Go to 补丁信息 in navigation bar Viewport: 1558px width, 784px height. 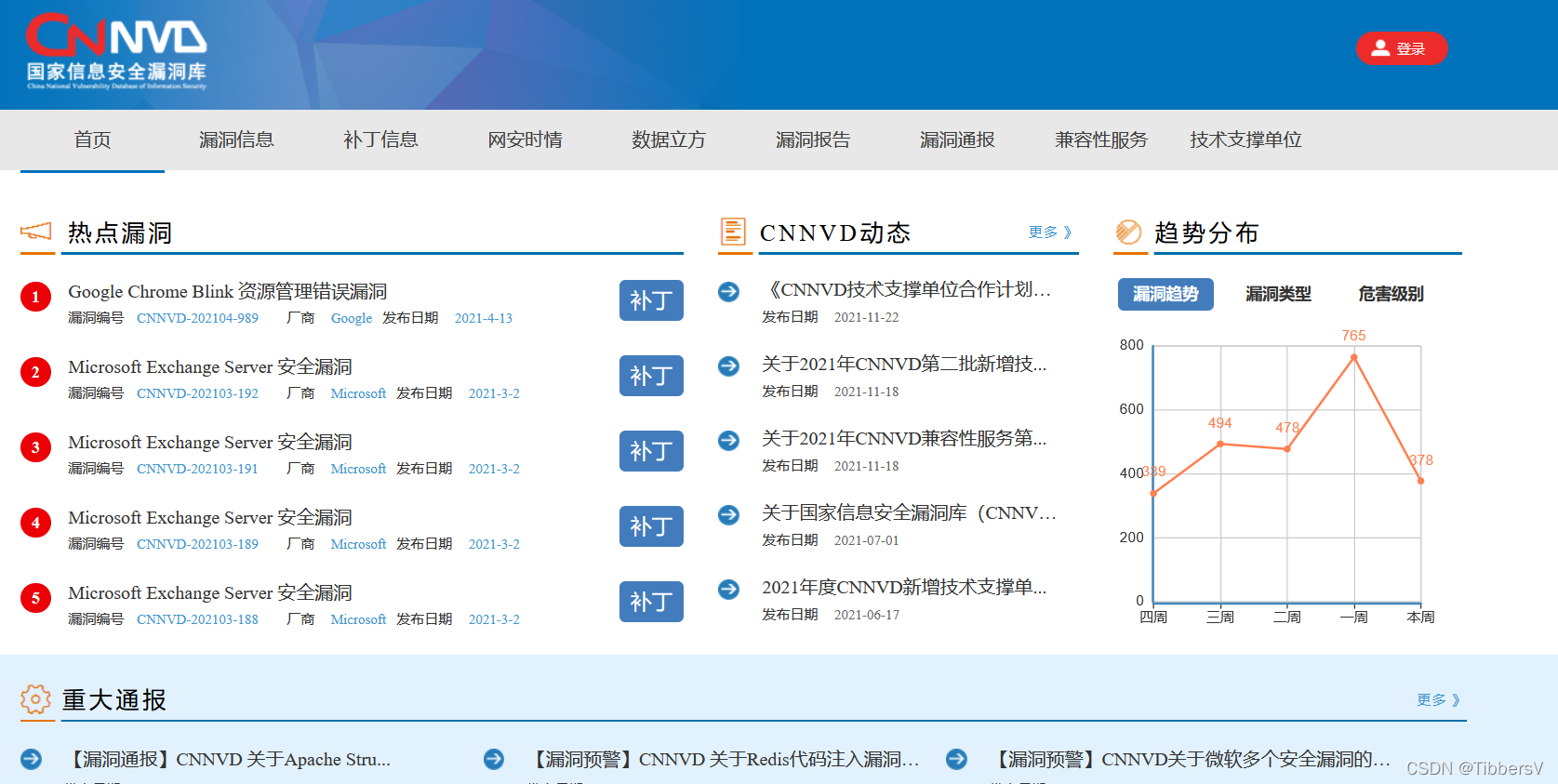[380, 140]
